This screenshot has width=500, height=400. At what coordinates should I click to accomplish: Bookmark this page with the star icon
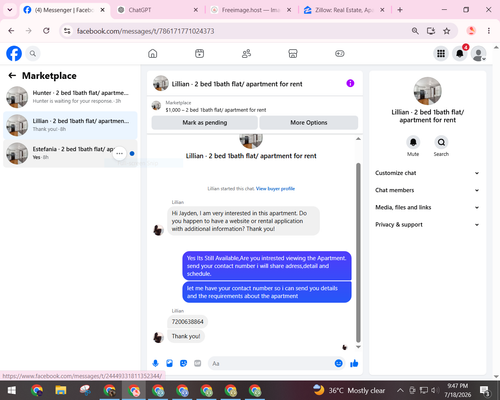[446, 31]
